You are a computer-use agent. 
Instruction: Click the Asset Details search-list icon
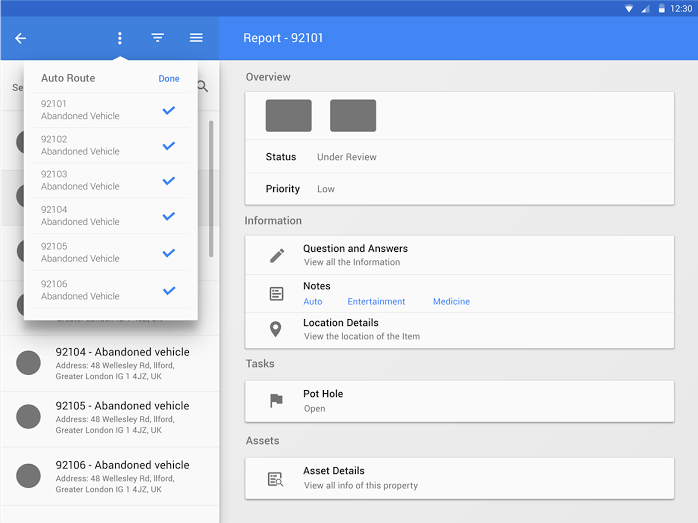(276, 479)
